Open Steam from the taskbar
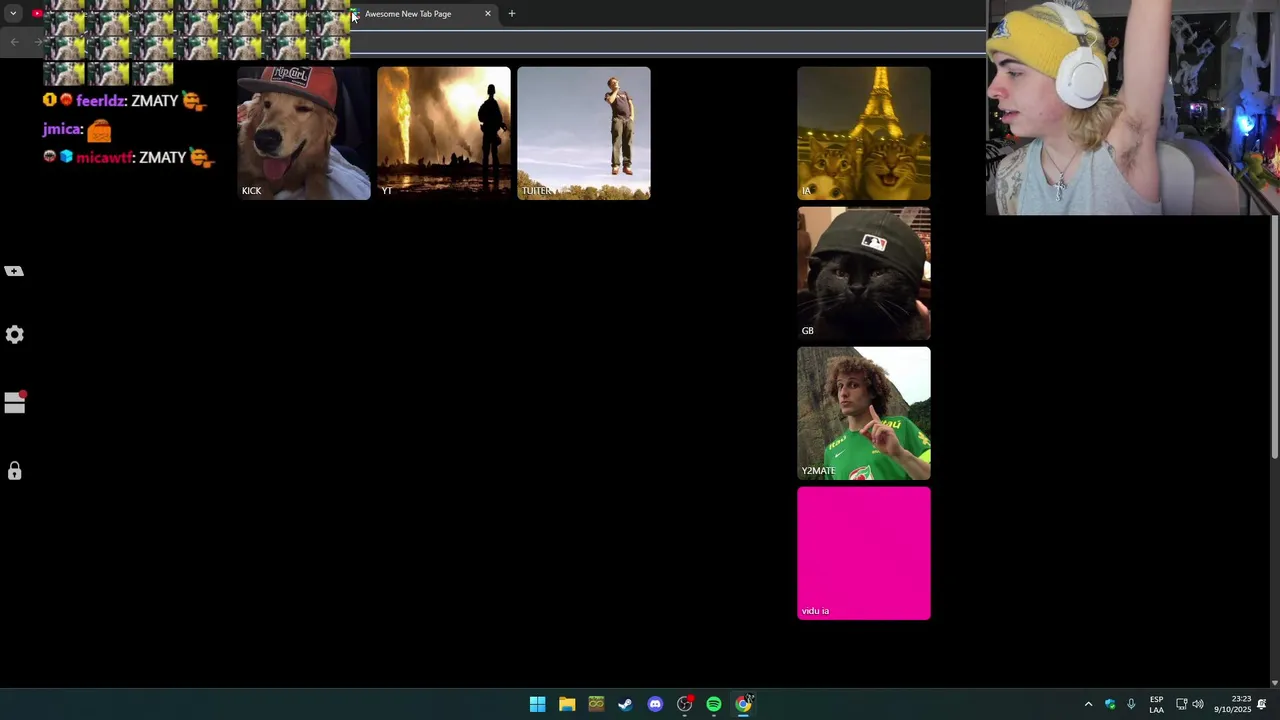The image size is (1280, 720). point(625,704)
